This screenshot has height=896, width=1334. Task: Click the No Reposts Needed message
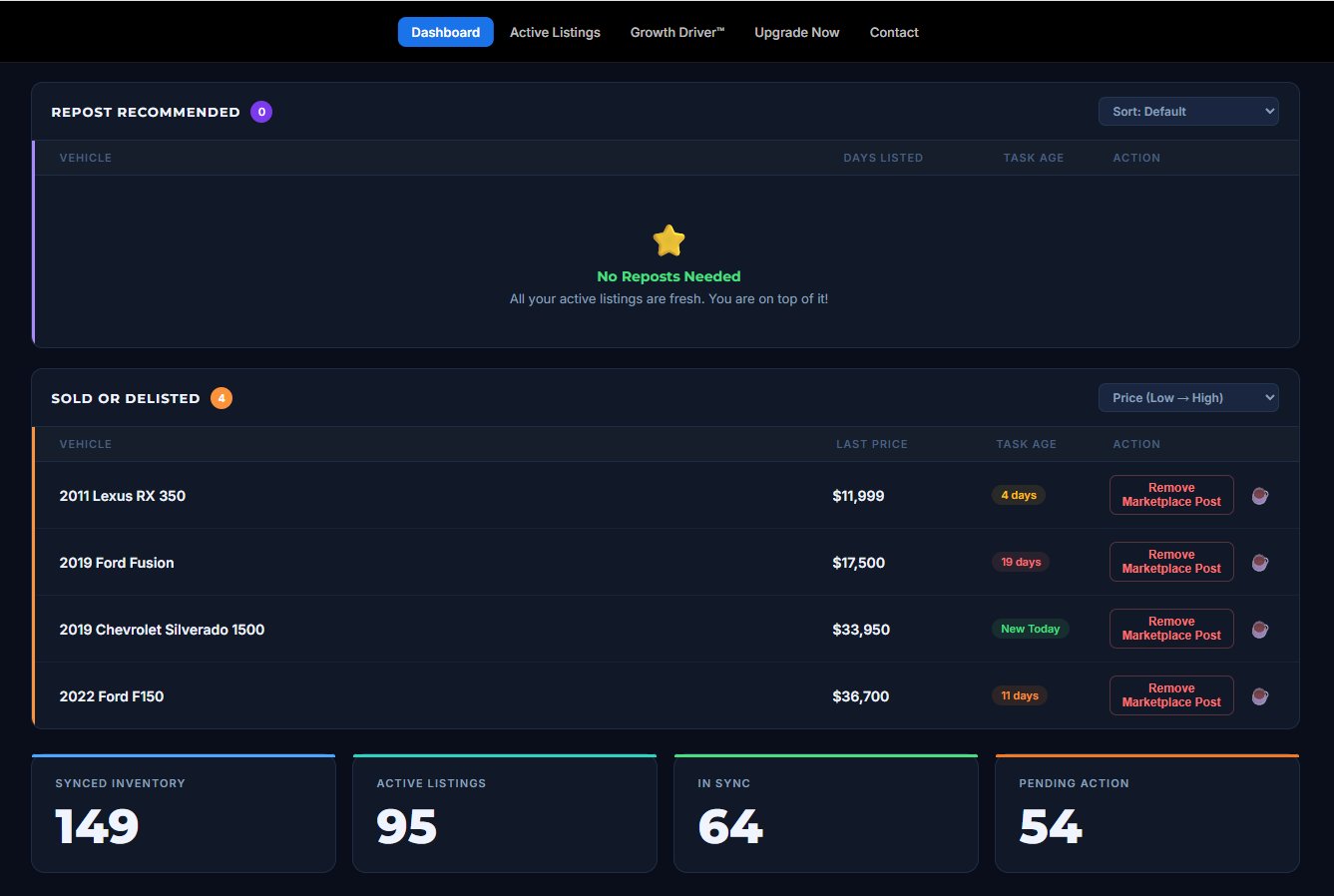pyautogui.click(x=668, y=276)
